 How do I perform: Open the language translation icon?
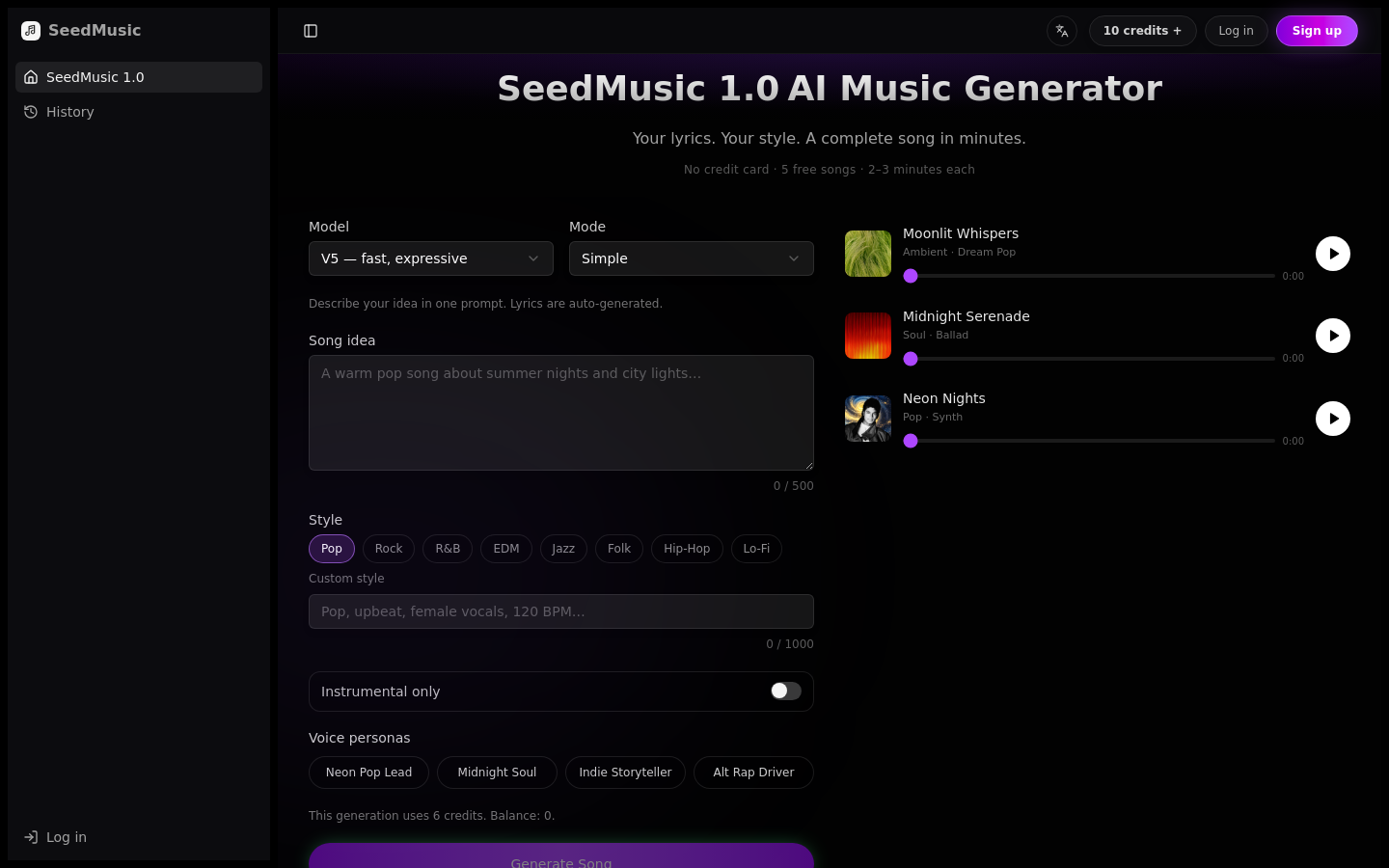tap(1062, 31)
